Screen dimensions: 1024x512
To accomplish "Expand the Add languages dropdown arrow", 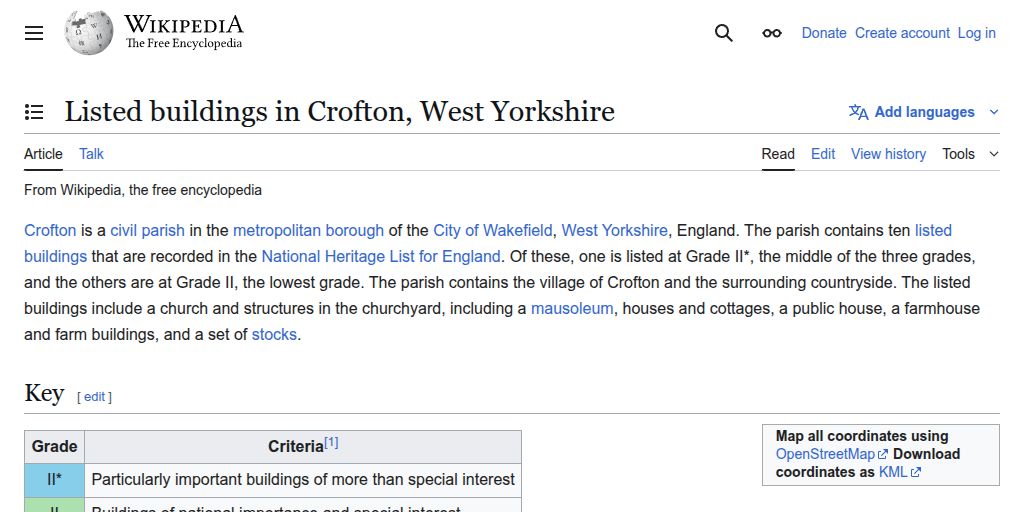I will (993, 112).
